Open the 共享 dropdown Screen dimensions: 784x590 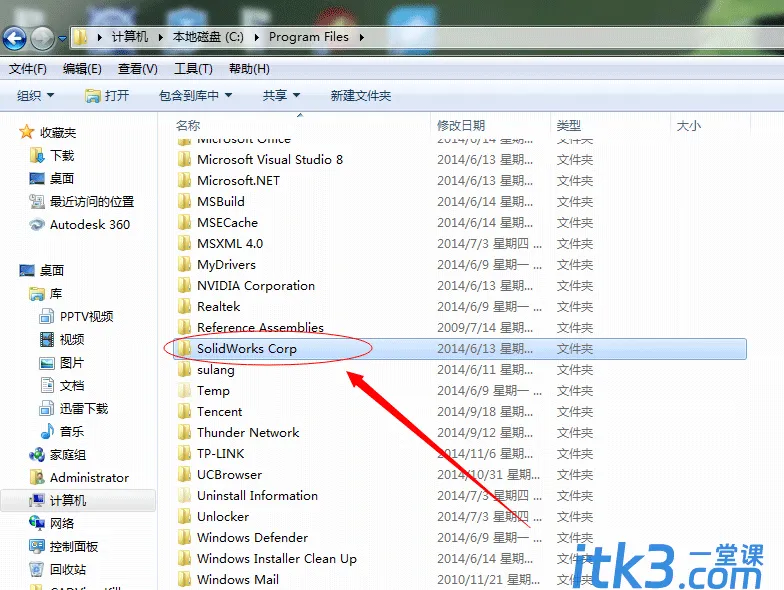[x=282, y=95]
